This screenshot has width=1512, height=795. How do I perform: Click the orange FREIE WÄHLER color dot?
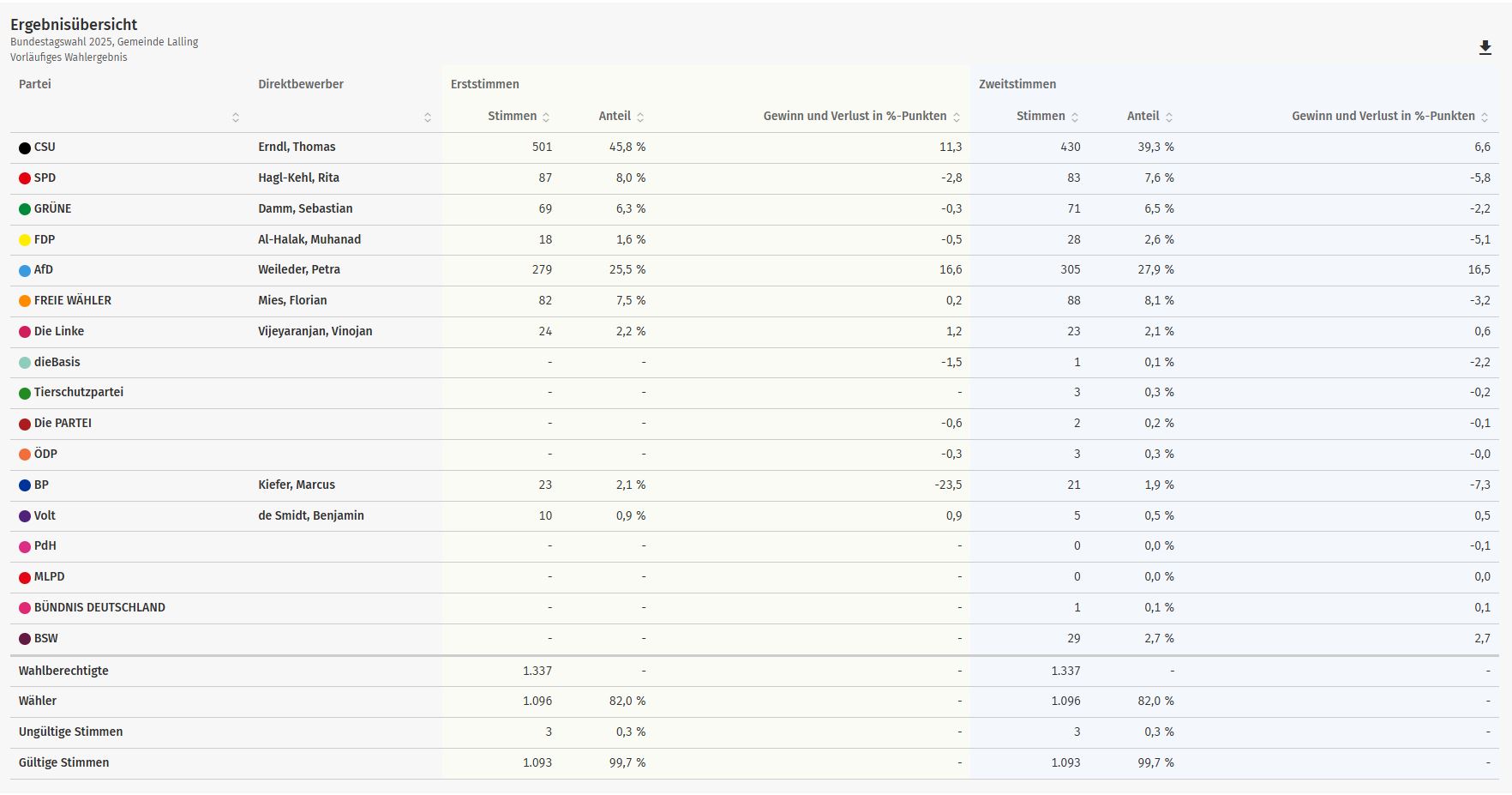[25, 301]
